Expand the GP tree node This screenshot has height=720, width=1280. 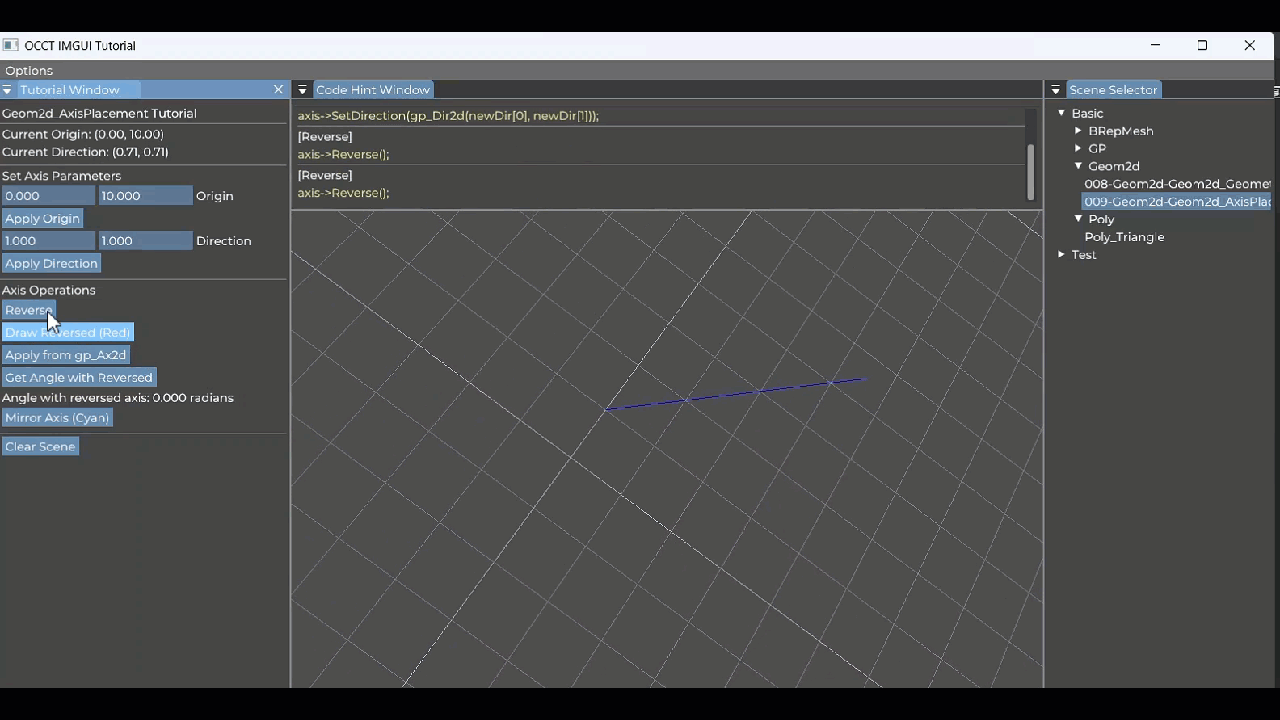(1079, 148)
